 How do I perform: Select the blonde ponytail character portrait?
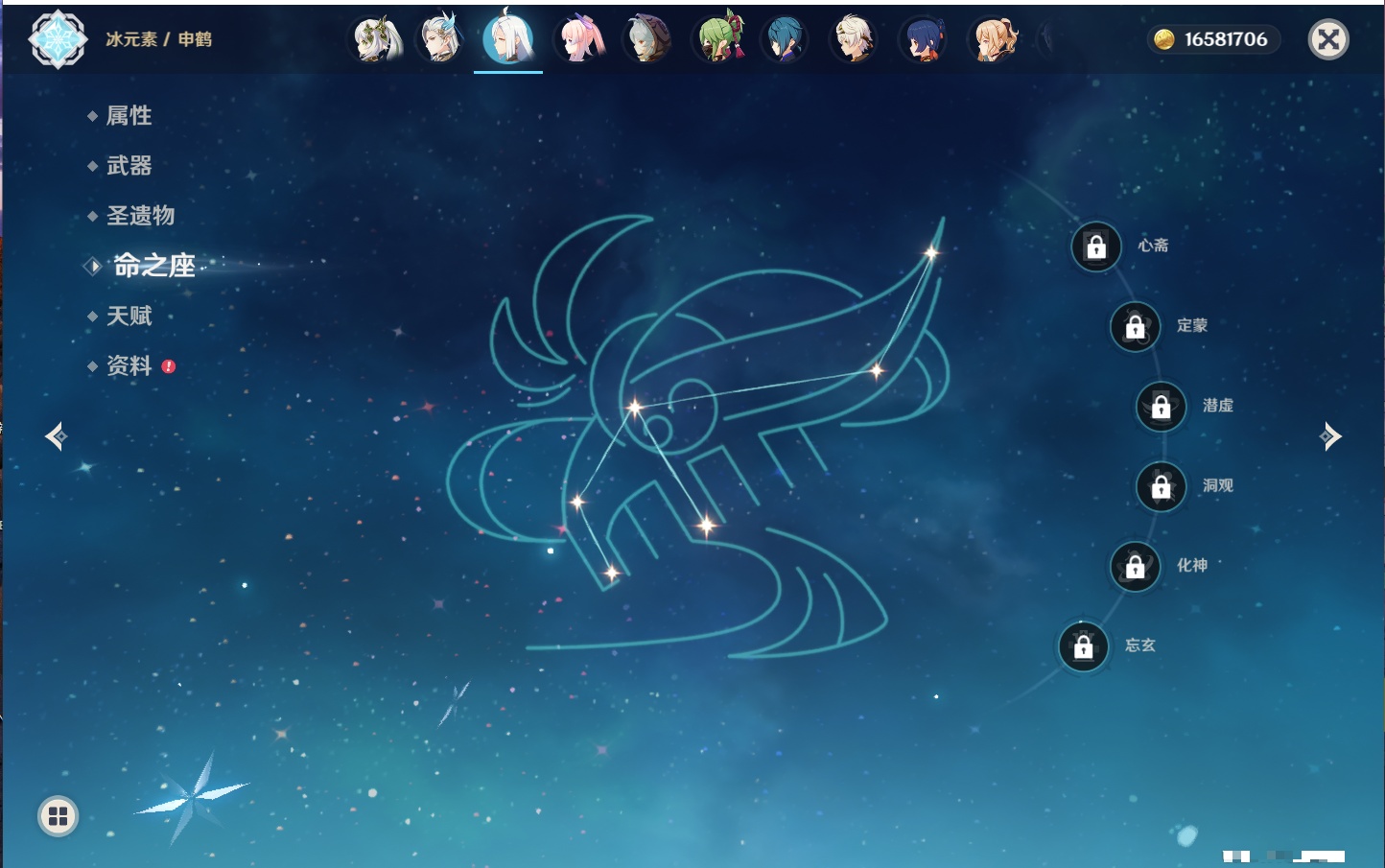[994, 40]
